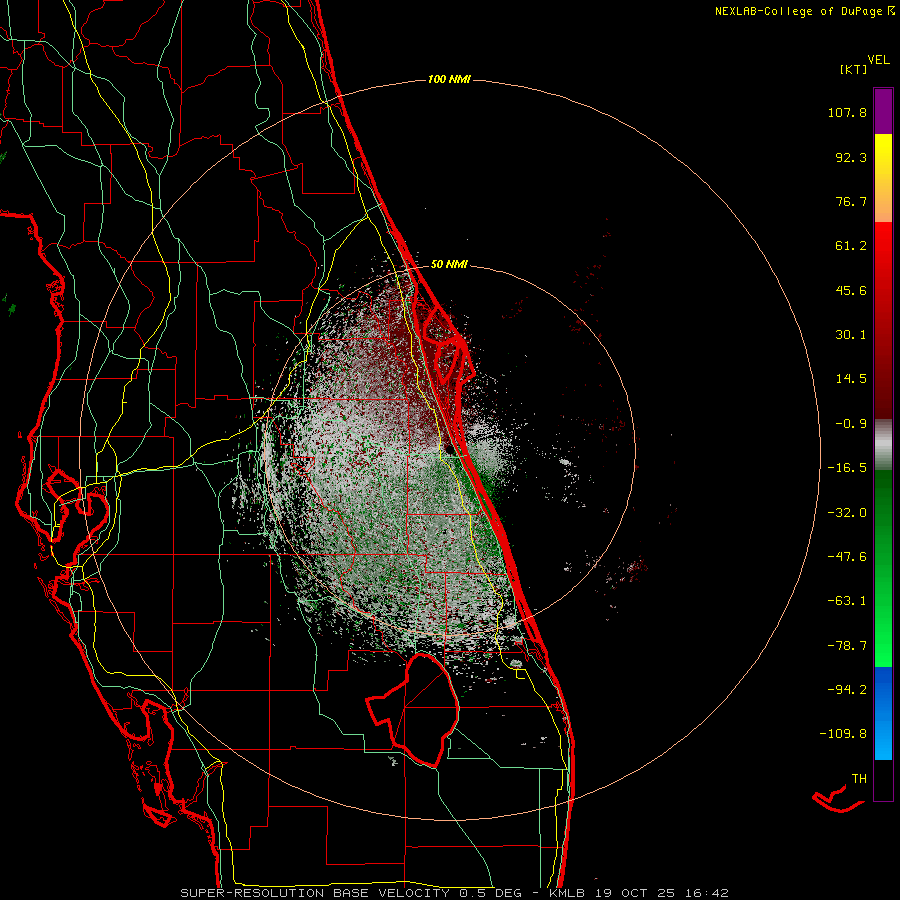This screenshot has height=900, width=900.
Task: Click the TH label beside the color bar
Action: (859, 778)
